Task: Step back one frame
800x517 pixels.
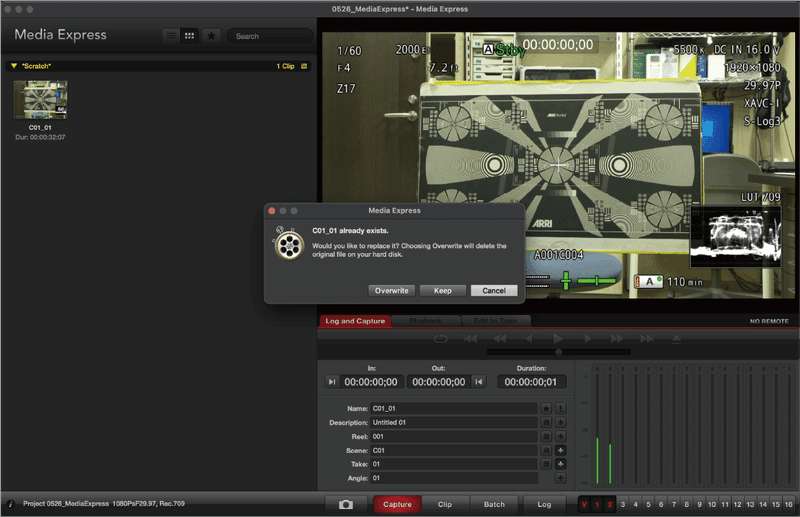Action: (529, 339)
